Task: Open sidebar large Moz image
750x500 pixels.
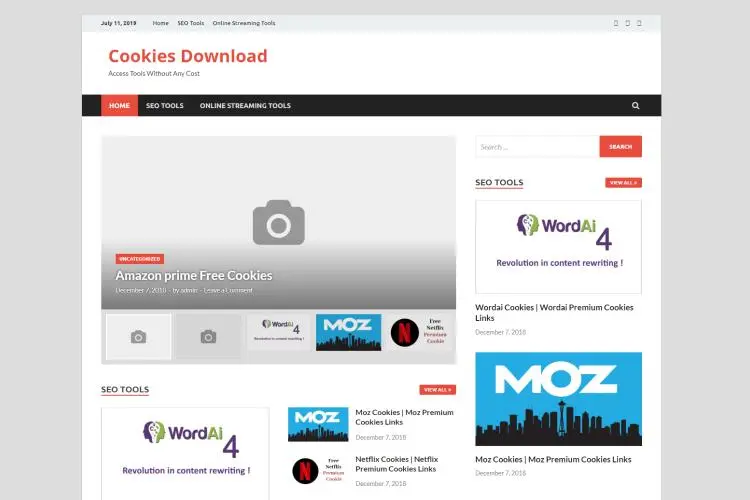Action: coord(558,399)
